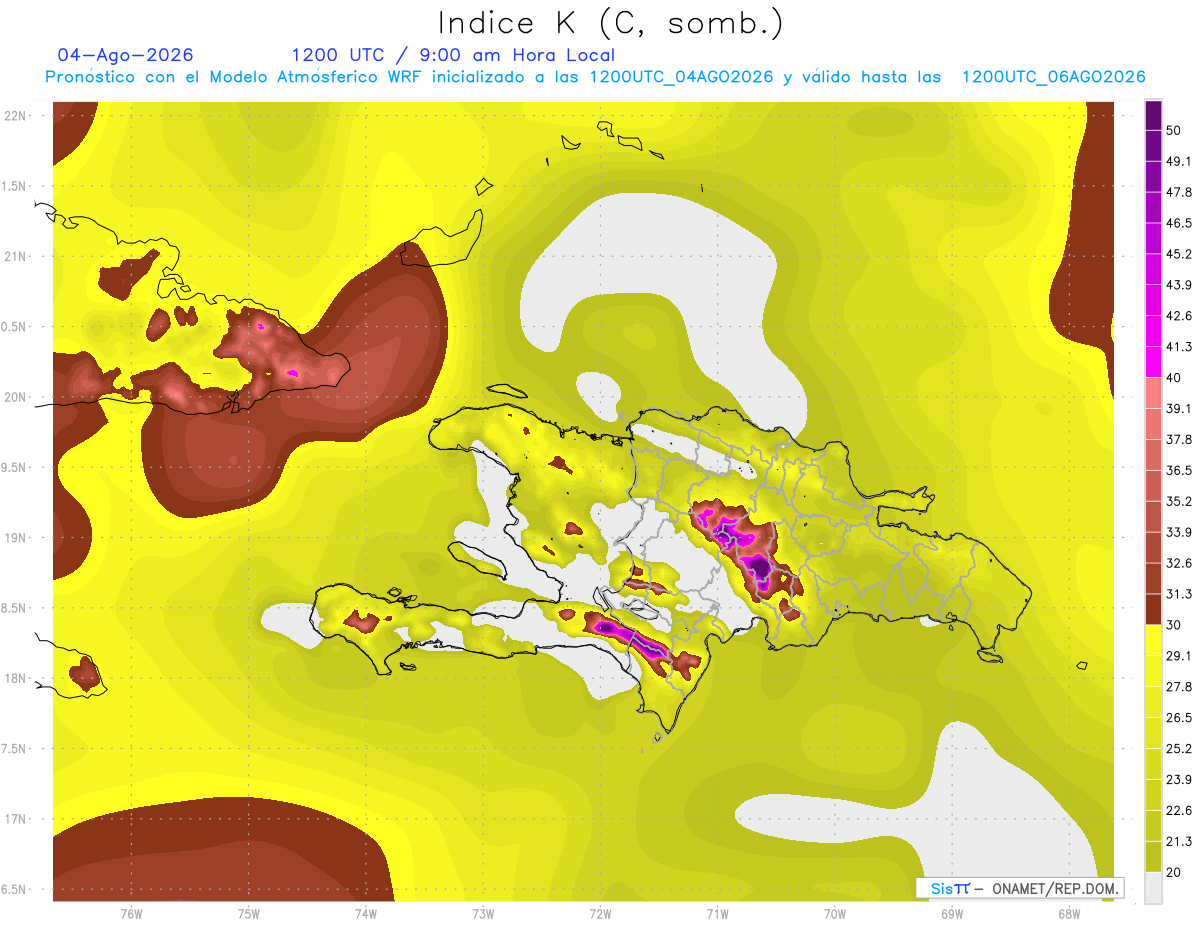Screen dimensions: 1200x927
Task: Click the light gray swatch below 20
Action: pyautogui.click(x=1153, y=888)
